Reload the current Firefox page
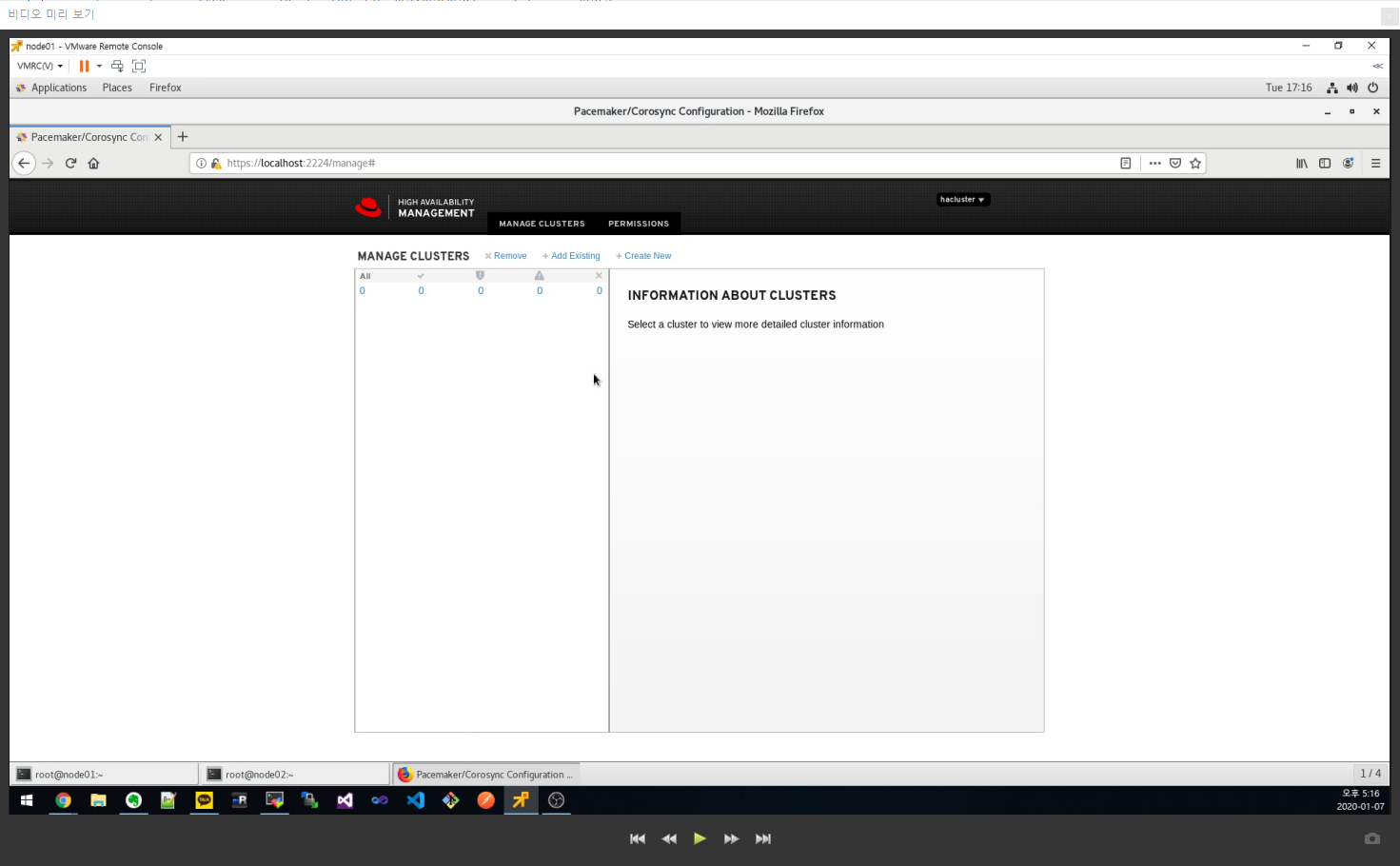 click(70, 163)
